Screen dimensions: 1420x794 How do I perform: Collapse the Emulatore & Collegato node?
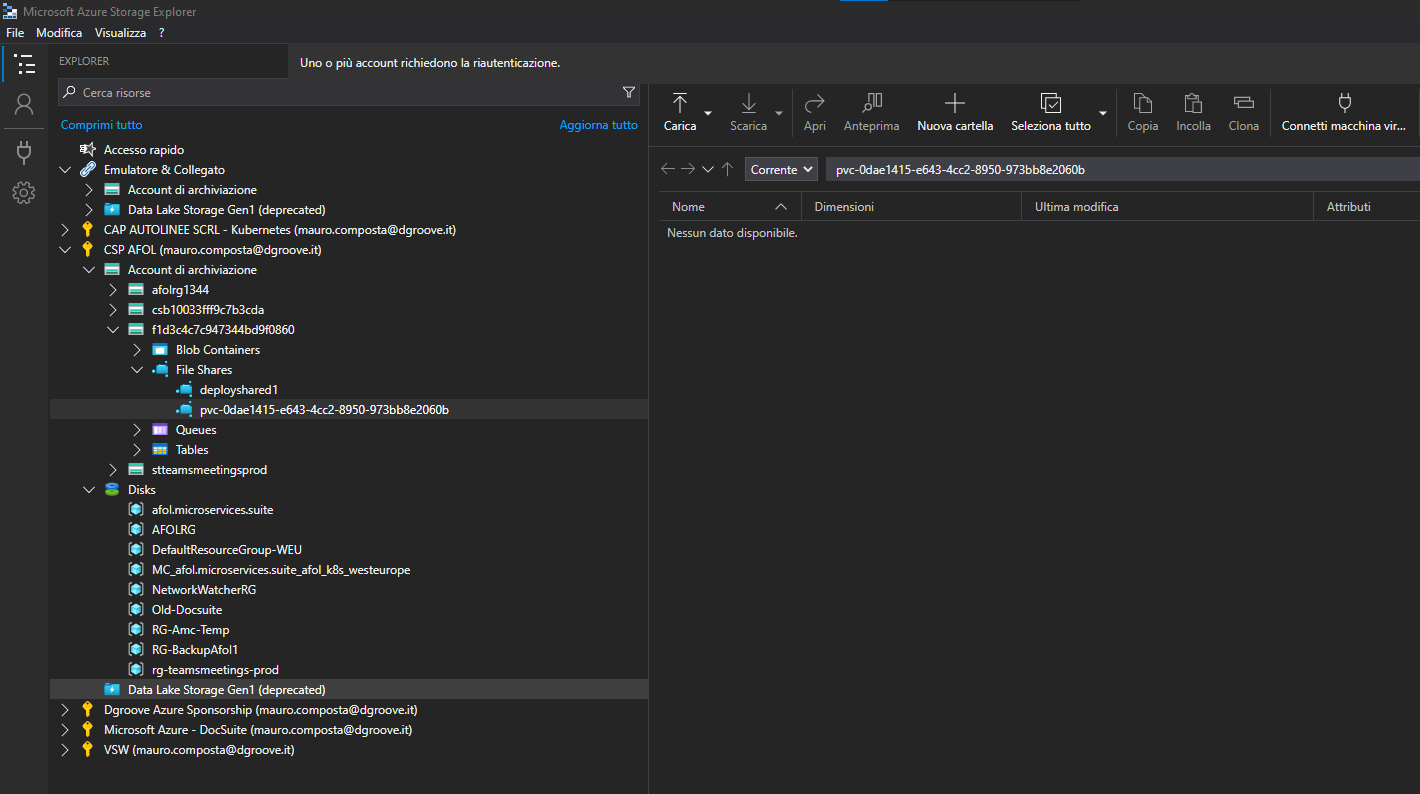point(65,169)
